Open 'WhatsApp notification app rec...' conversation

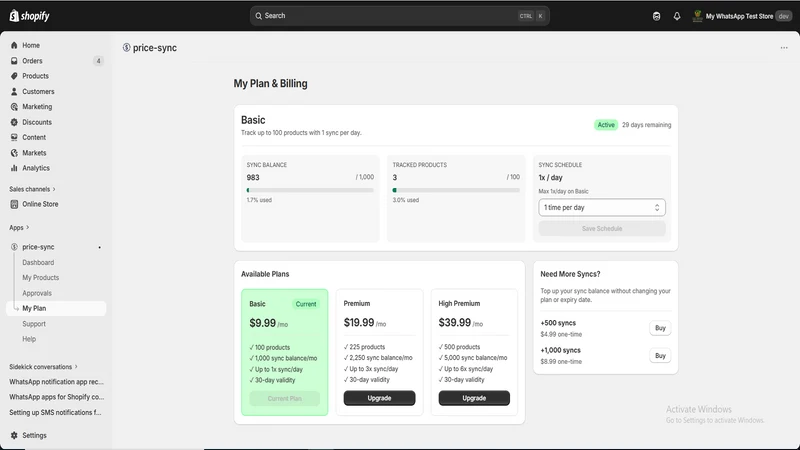56,382
